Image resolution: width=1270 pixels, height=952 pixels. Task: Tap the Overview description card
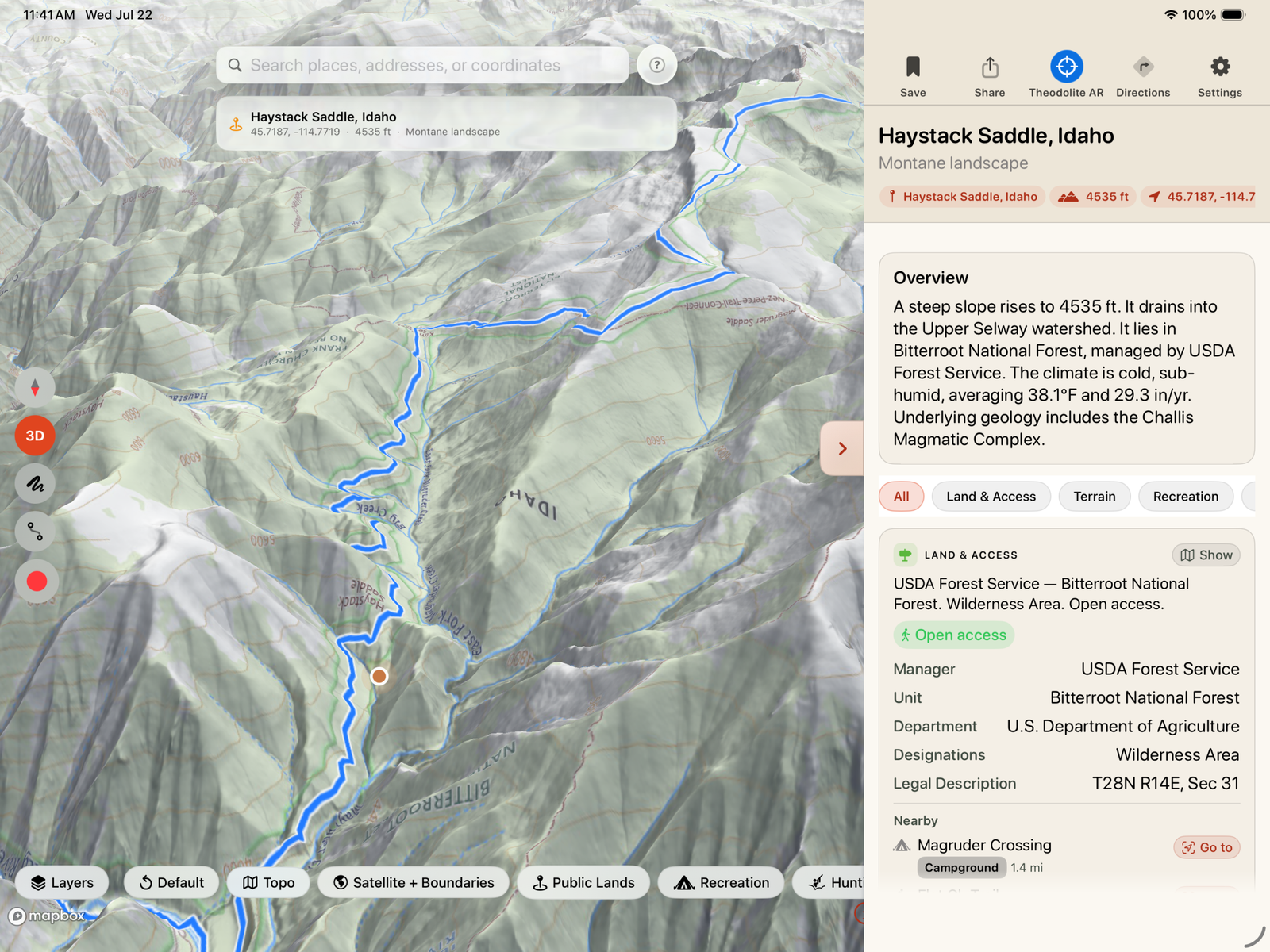point(1066,359)
